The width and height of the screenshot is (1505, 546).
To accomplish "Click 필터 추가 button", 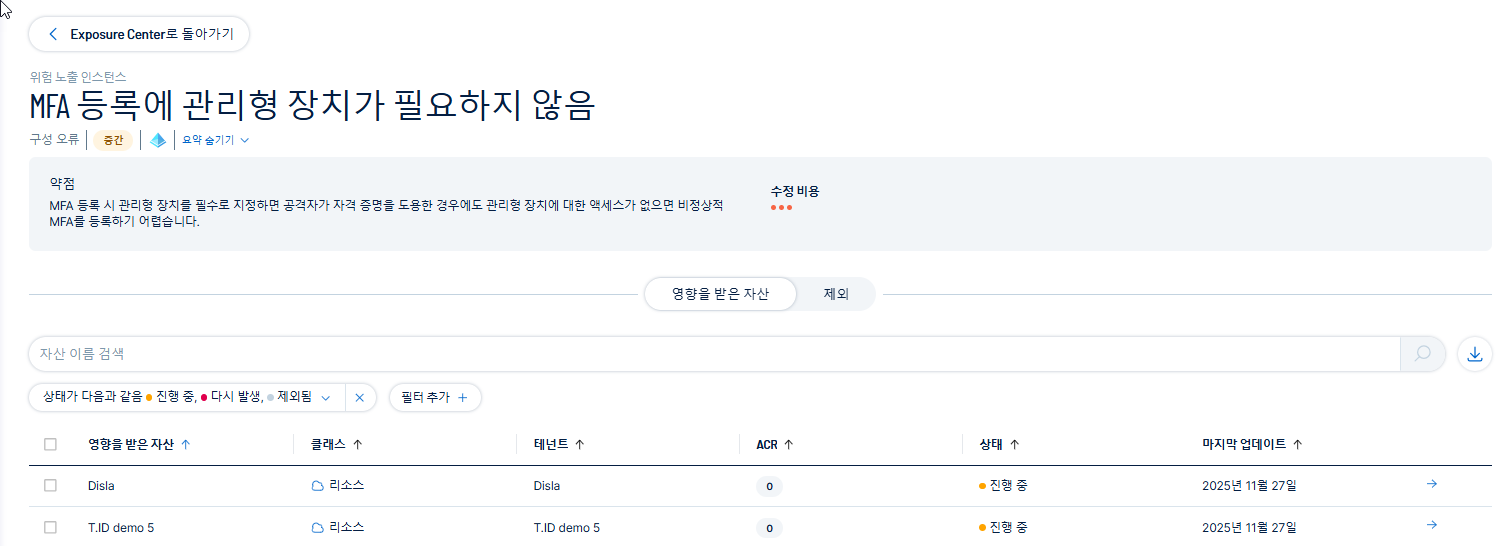I will coord(434,397).
